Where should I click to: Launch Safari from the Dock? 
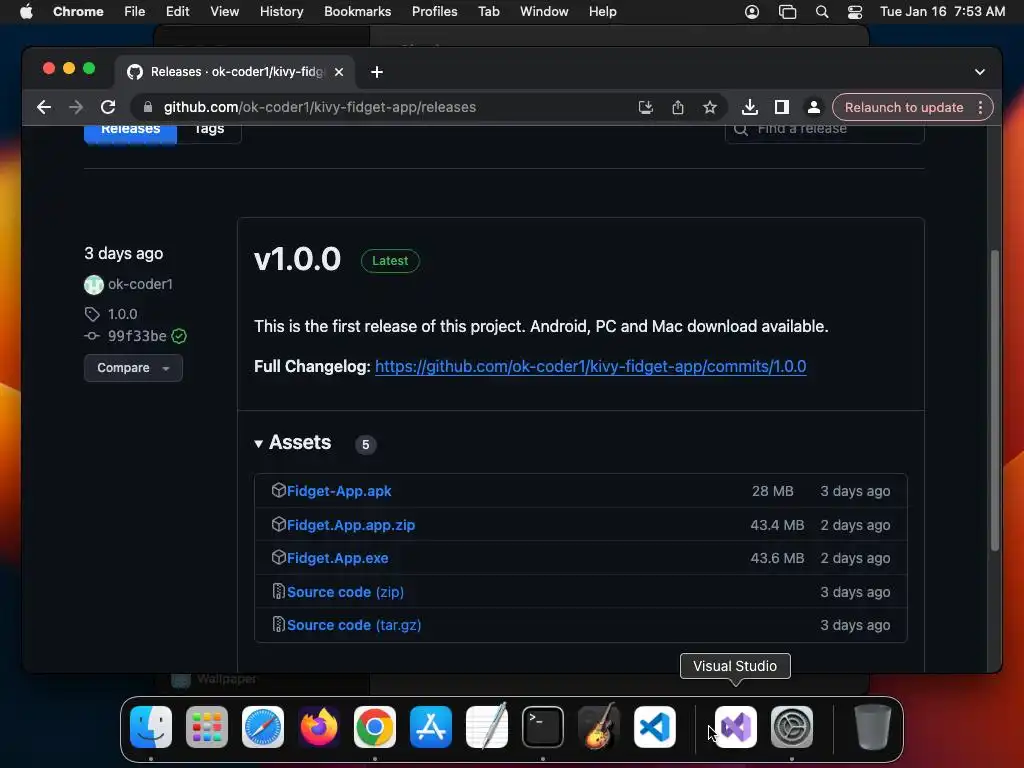click(x=263, y=727)
